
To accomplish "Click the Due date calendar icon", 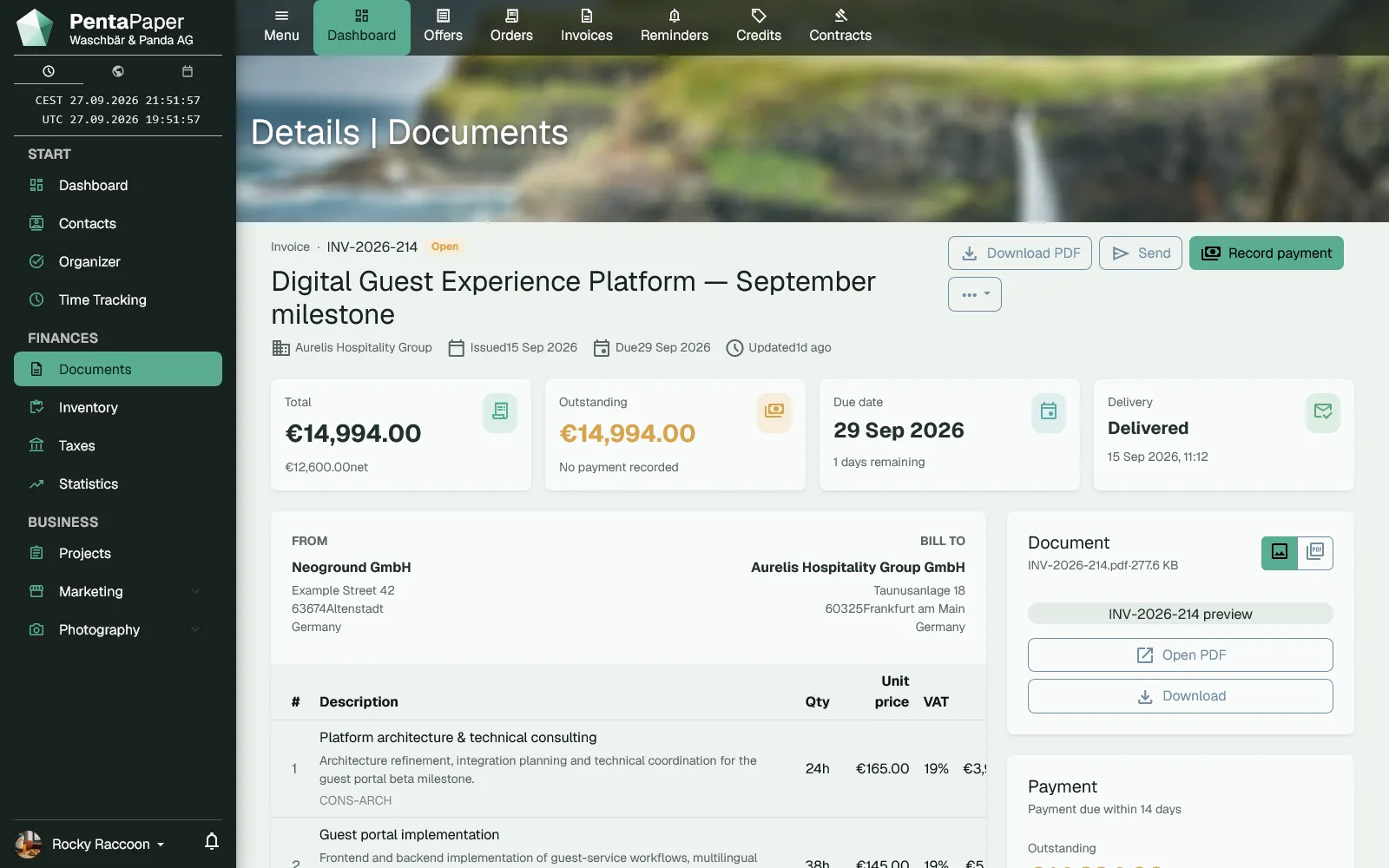I will click(x=1049, y=411).
